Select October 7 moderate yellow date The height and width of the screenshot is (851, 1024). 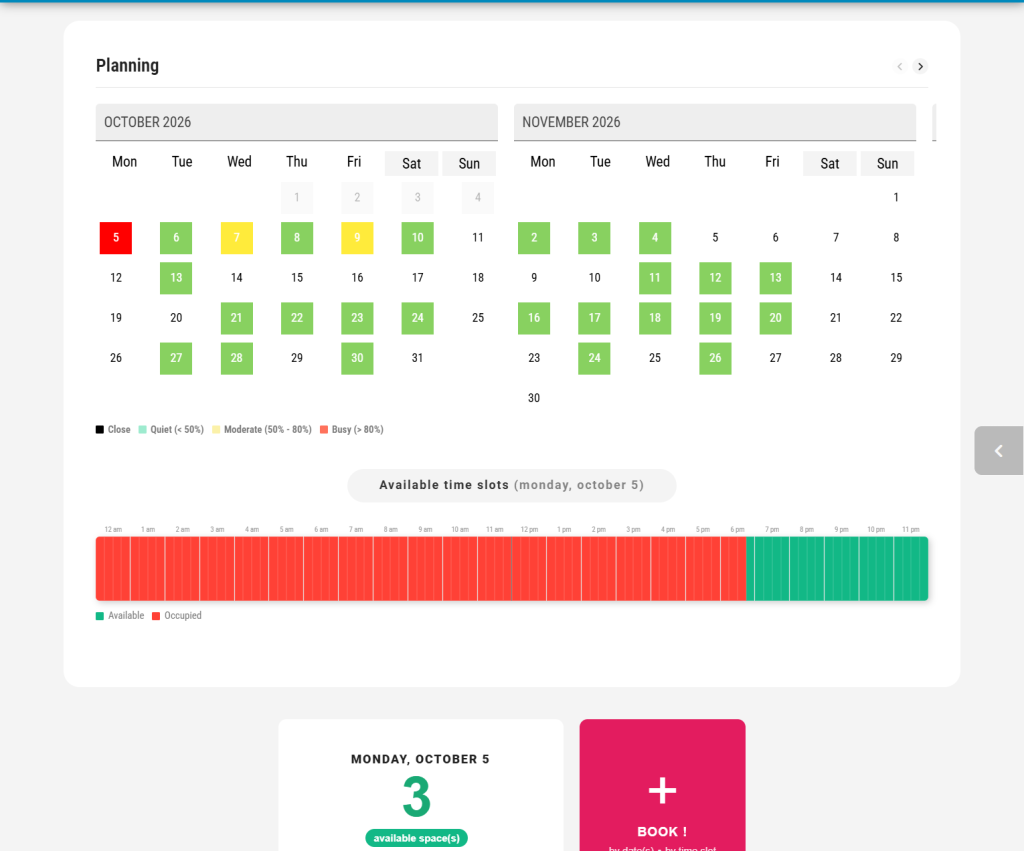point(236,238)
